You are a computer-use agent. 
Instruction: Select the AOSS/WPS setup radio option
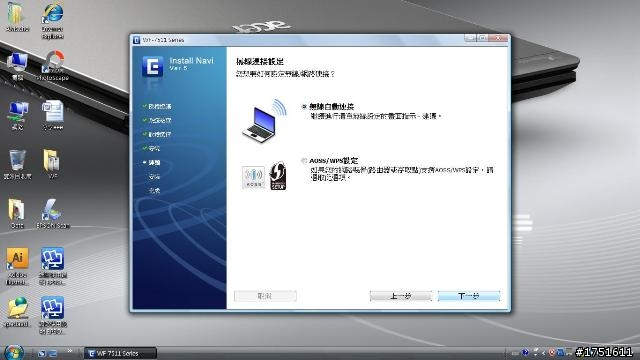(x=304, y=161)
